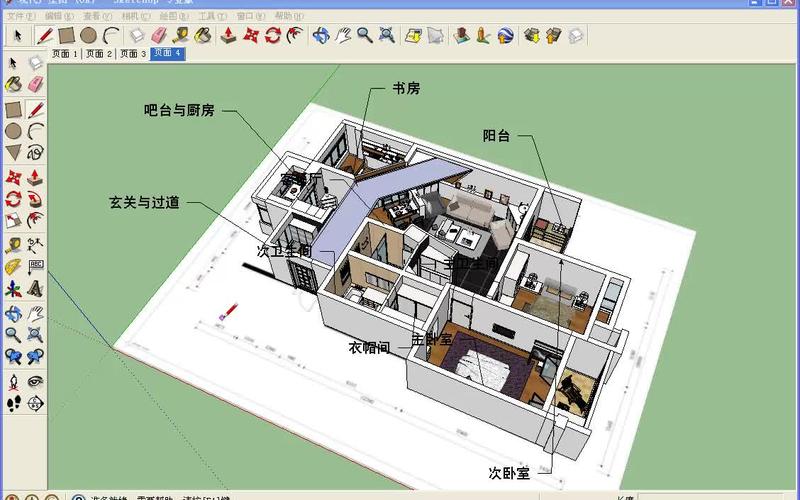Open the 文件 (File) menu
Screen dimensions: 800x500
click(21, 16)
